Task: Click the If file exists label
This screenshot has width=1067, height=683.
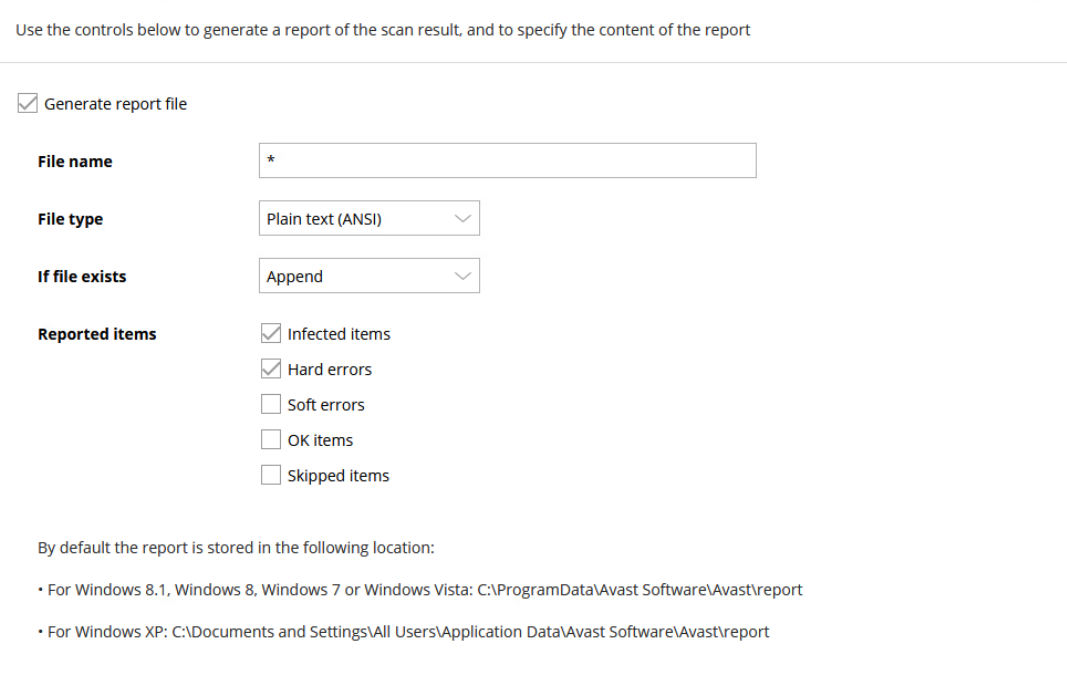Action: pyautogui.click(x=81, y=276)
